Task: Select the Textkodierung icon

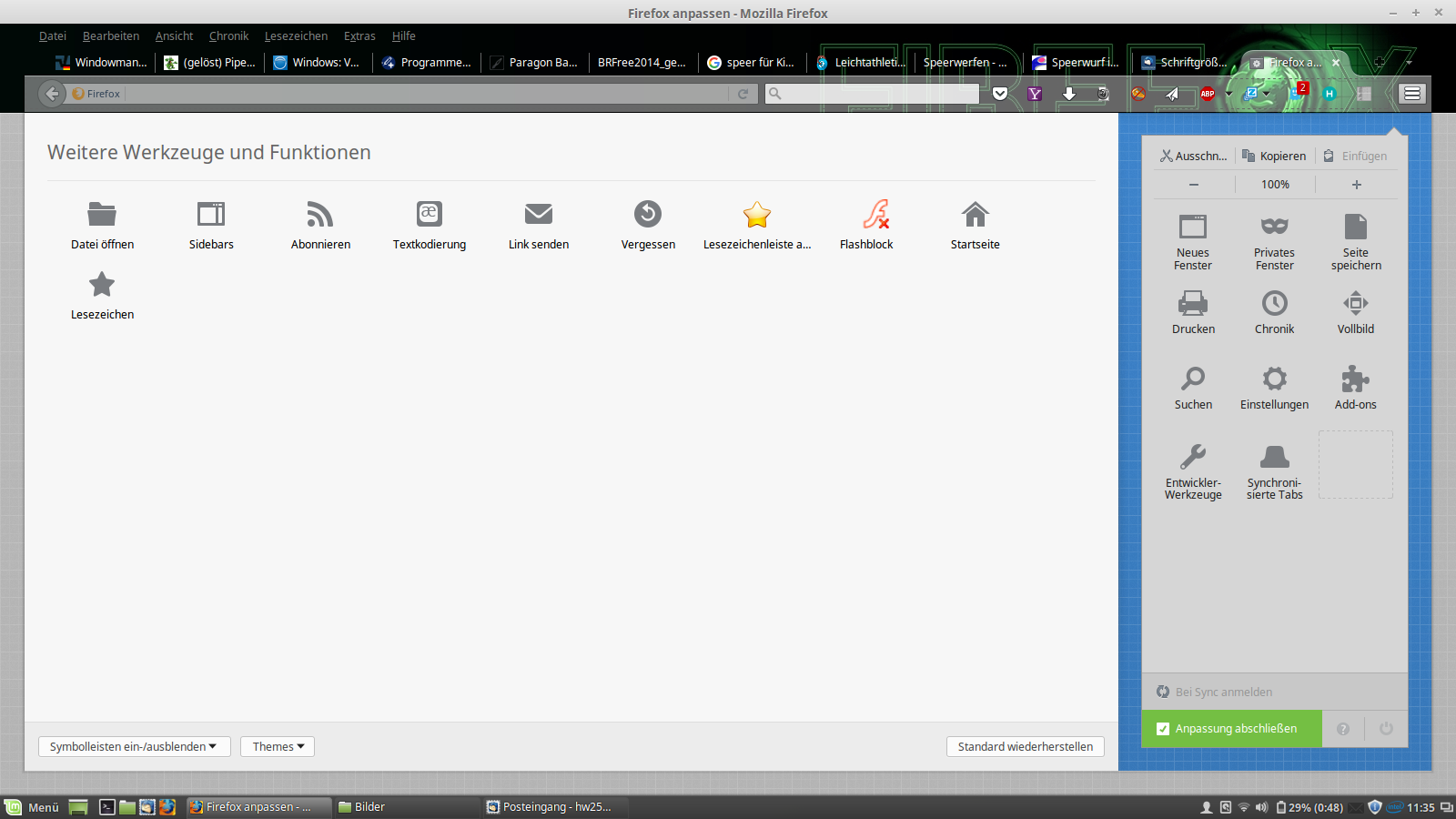Action: (x=430, y=214)
